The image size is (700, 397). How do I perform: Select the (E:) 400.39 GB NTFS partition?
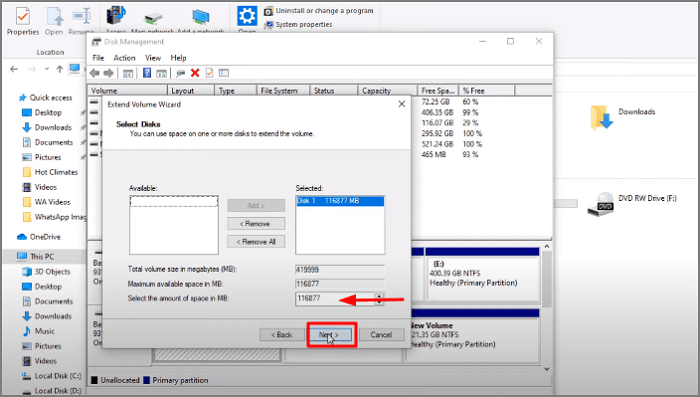482,274
